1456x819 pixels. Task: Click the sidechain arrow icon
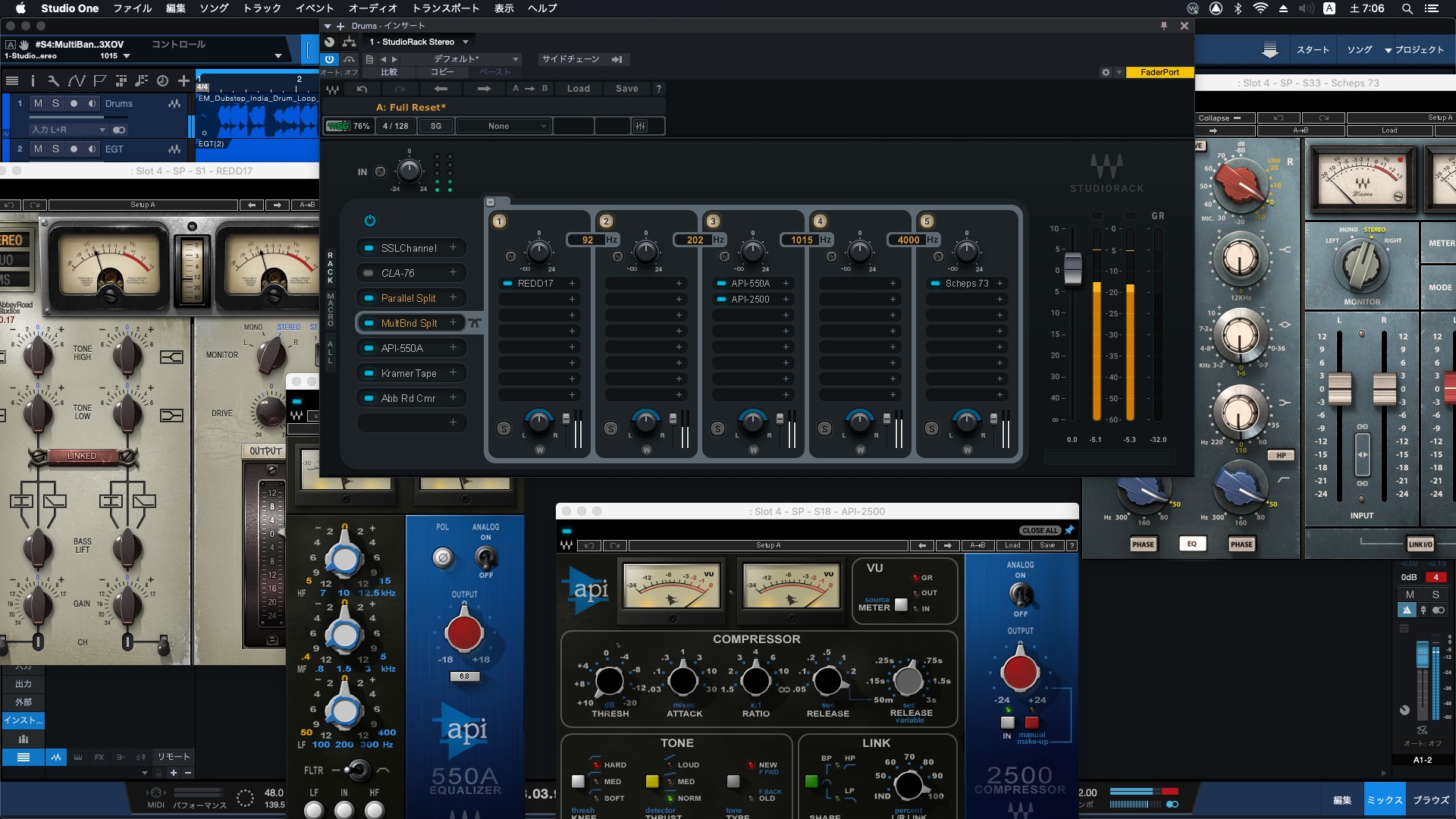pos(617,59)
